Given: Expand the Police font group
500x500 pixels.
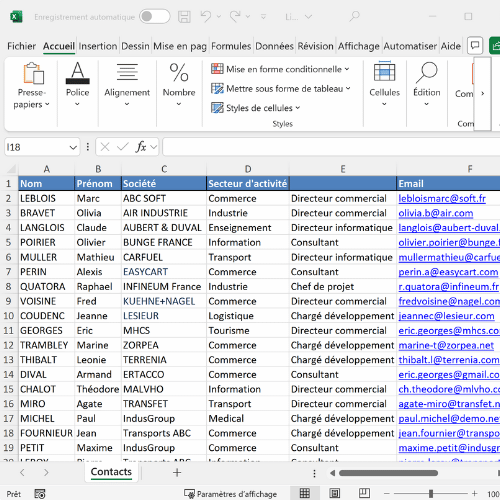Looking at the screenshot, I should click(x=77, y=85).
